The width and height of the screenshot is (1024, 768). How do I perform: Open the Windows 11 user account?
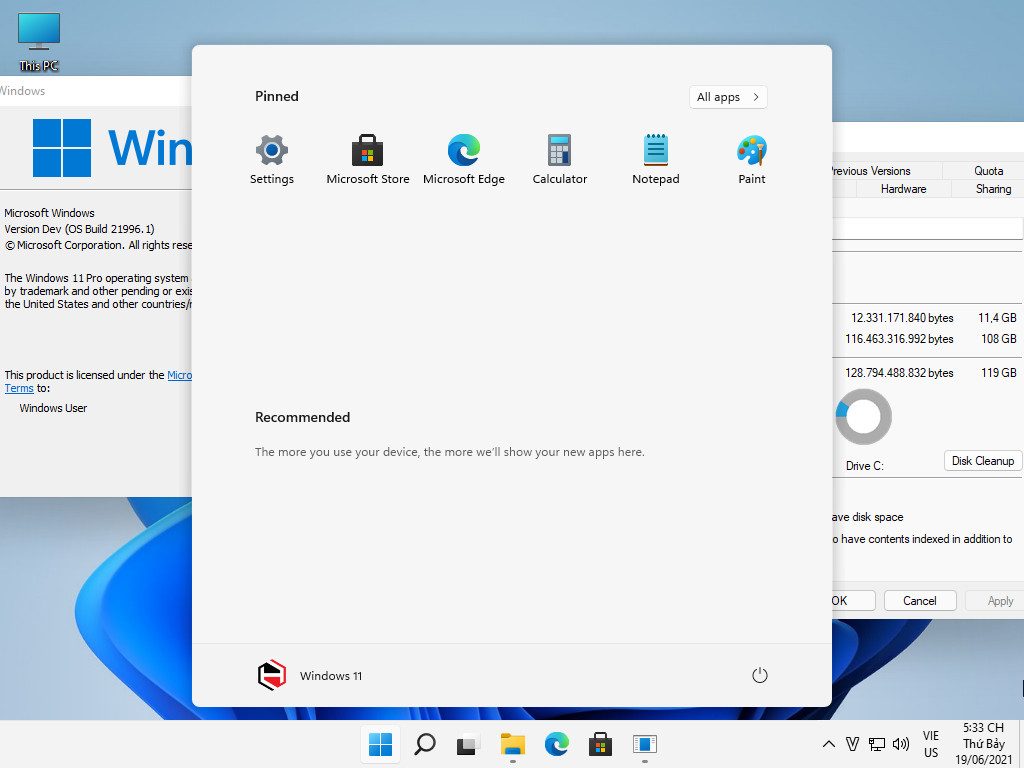310,675
